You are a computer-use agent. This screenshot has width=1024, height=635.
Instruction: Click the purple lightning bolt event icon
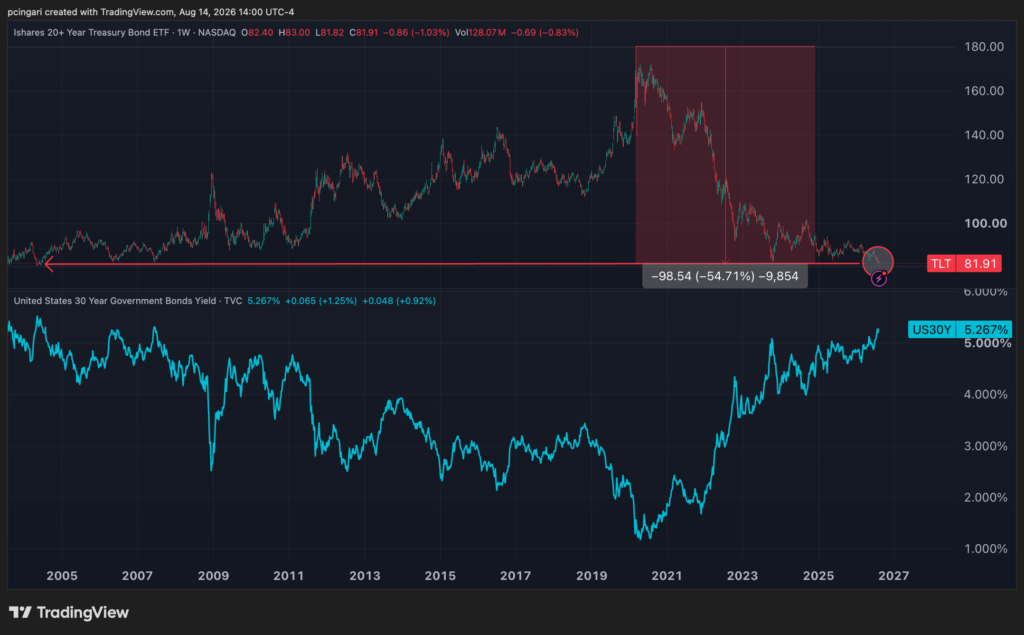[879, 279]
